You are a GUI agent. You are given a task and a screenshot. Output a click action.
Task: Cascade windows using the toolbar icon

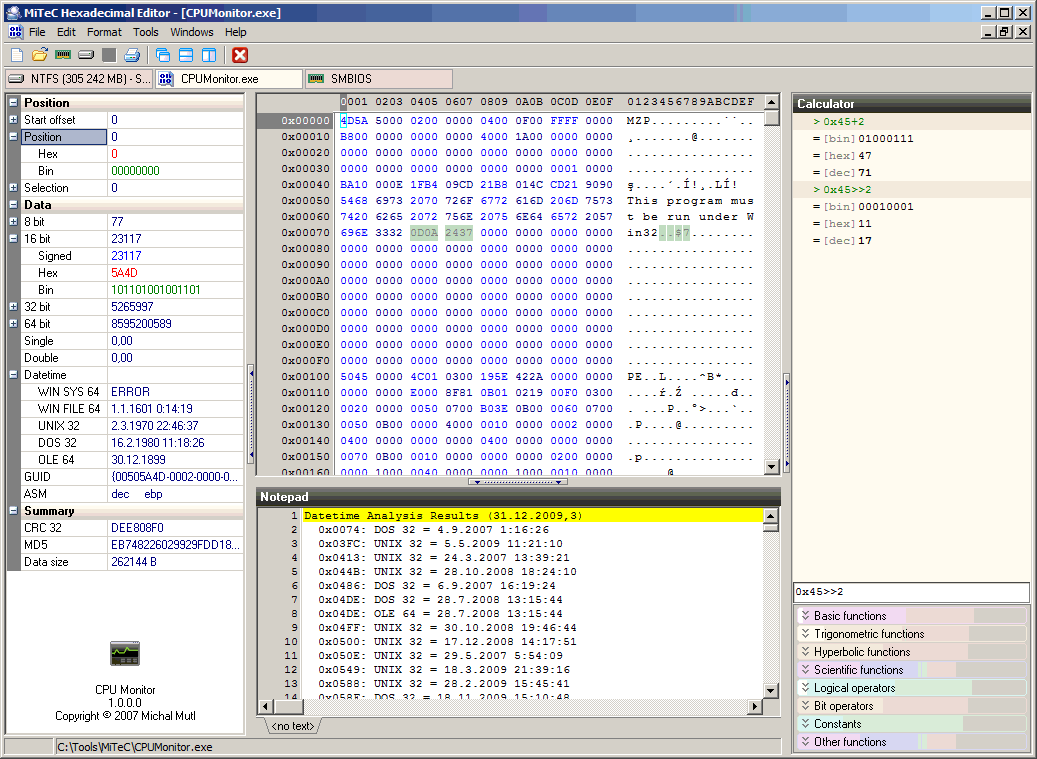click(162, 55)
